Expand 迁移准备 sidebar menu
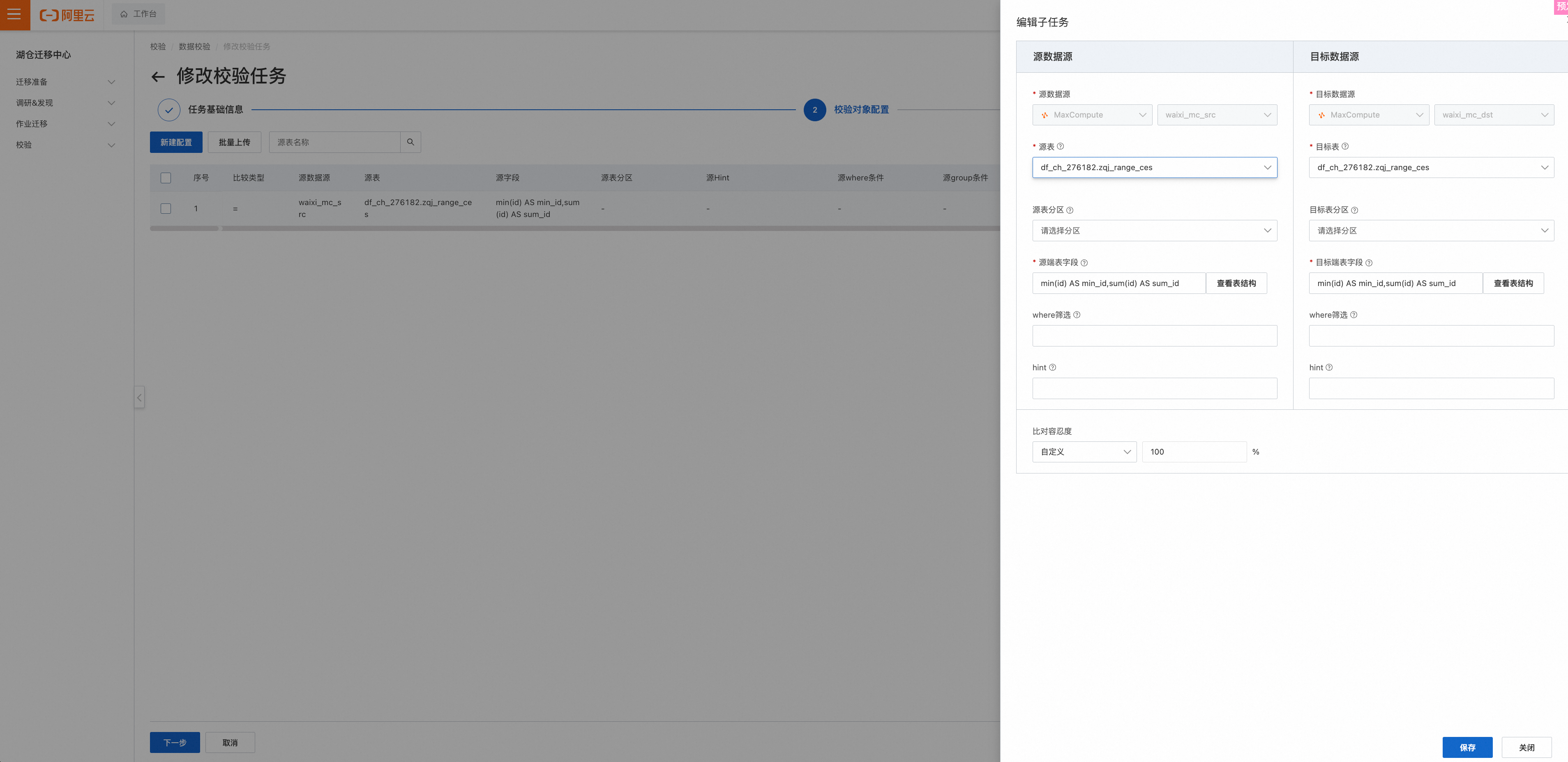Viewport: 1568px width, 762px height. coord(66,81)
